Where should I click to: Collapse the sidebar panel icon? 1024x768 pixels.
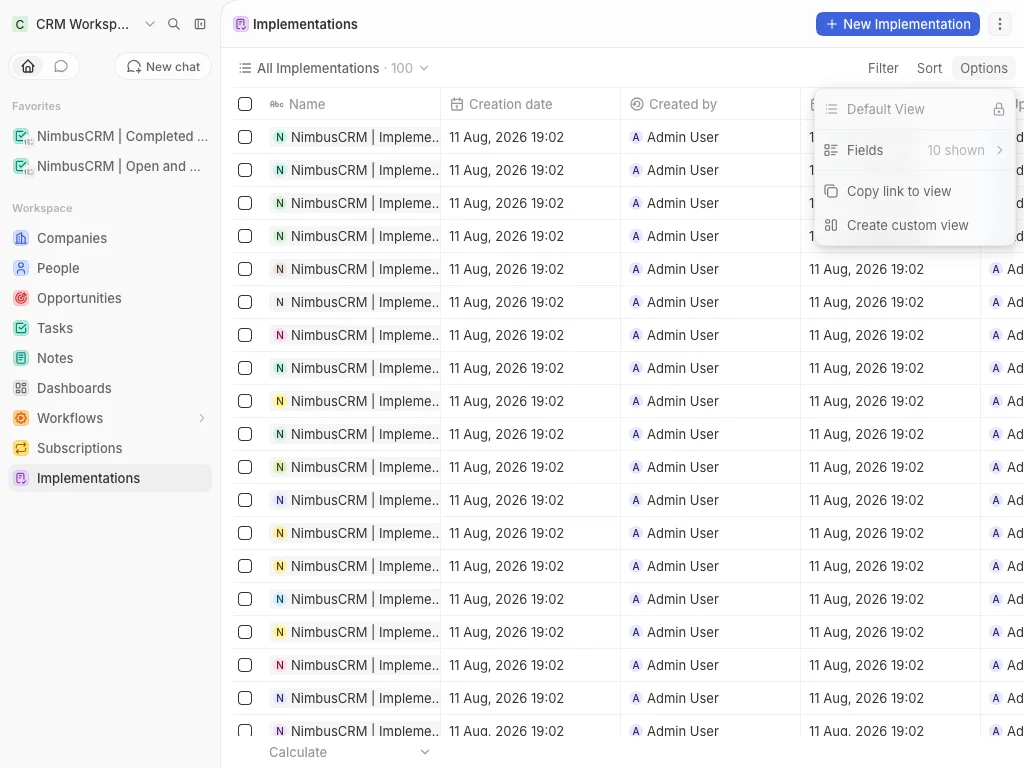(200, 24)
